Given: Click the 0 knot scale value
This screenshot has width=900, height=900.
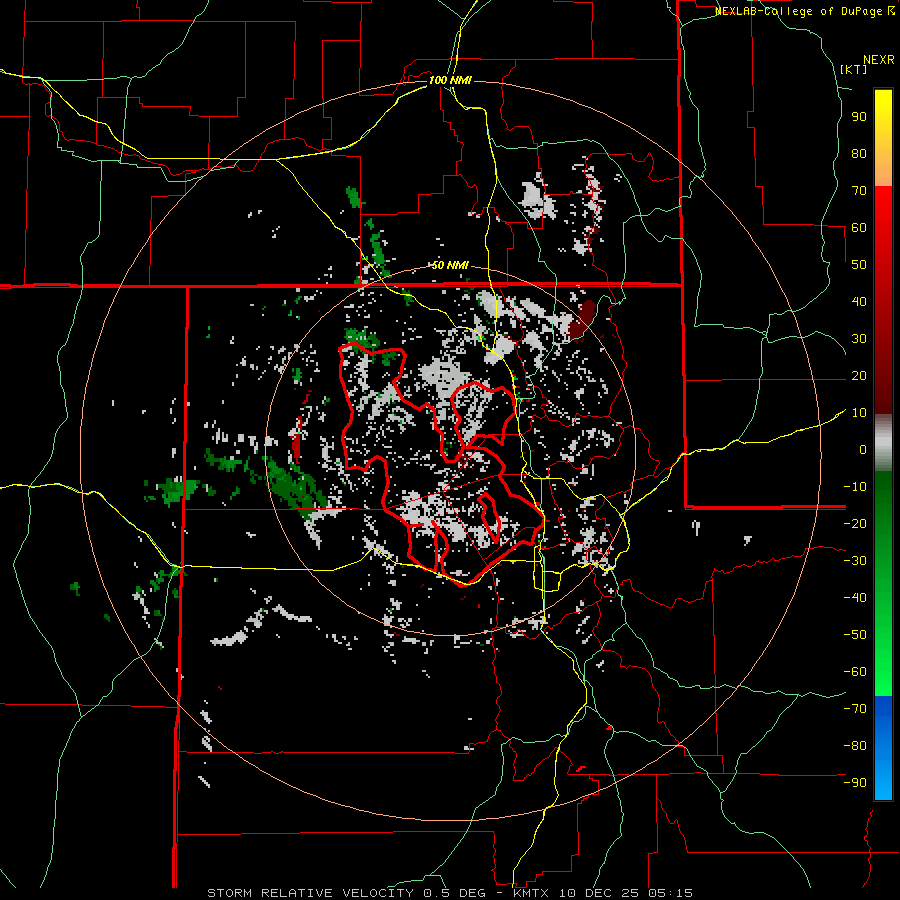Looking at the screenshot, I should (863, 449).
